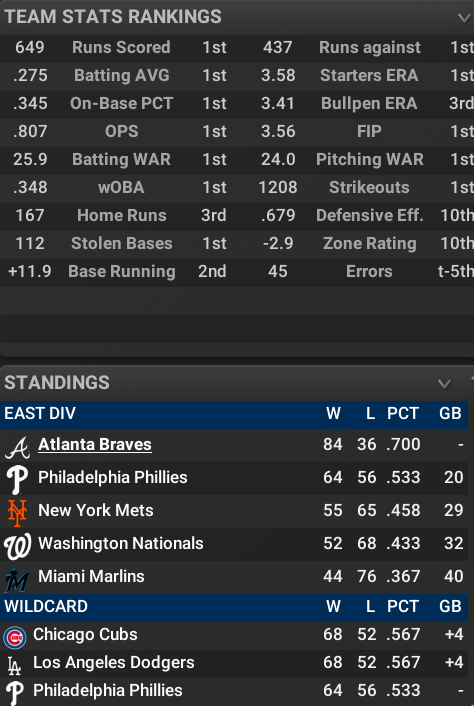The image size is (474, 706).
Task: Open Miami Marlins team name
Action: click(x=91, y=576)
